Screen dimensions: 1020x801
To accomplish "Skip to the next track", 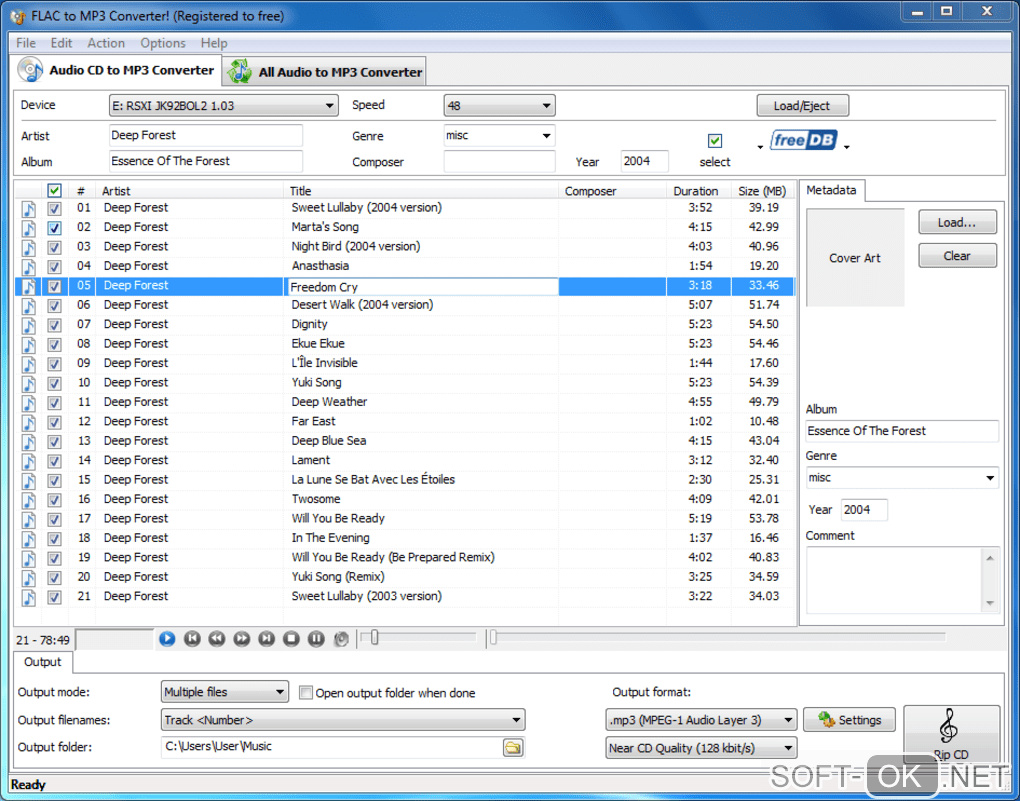I will point(267,639).
